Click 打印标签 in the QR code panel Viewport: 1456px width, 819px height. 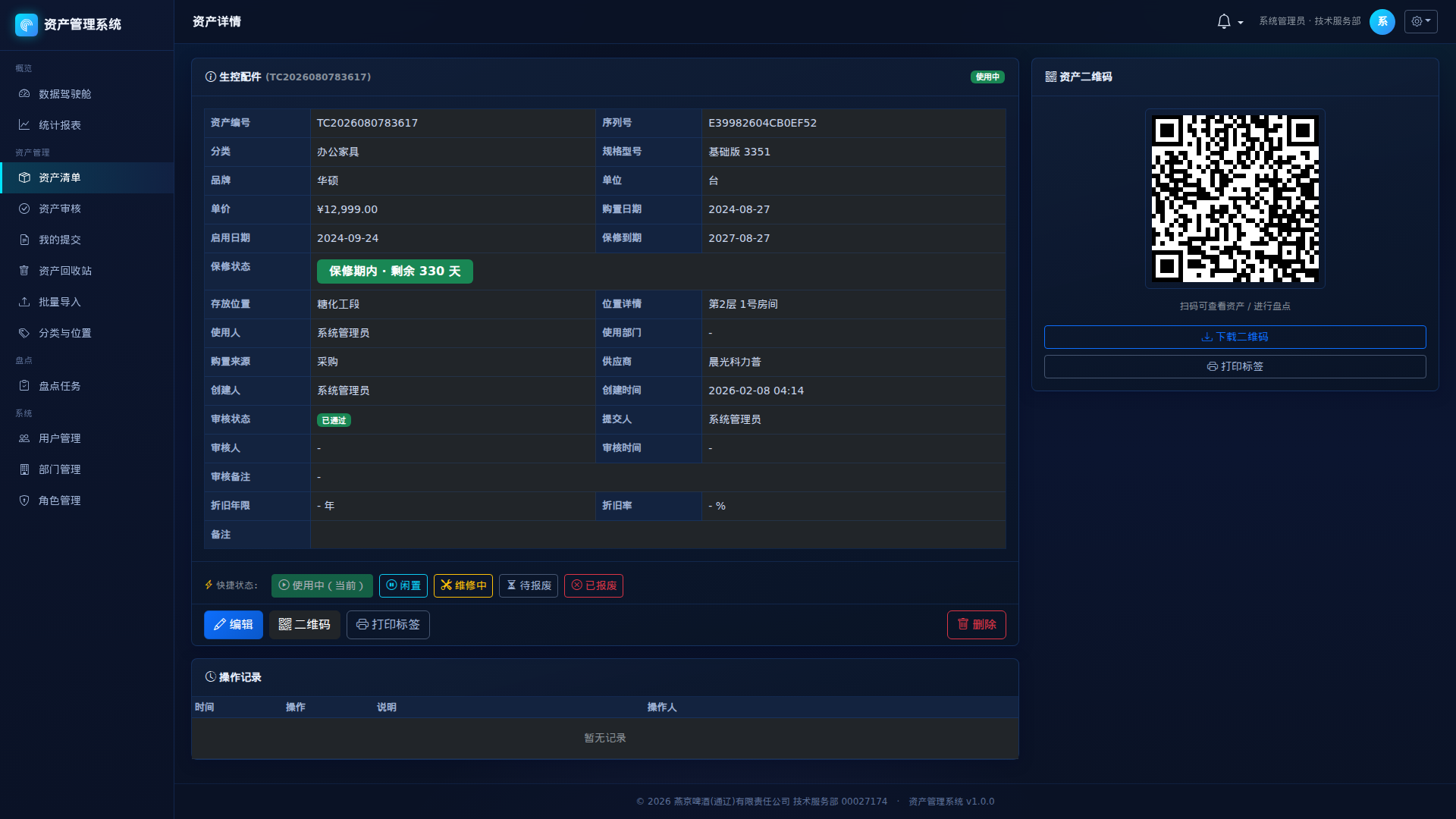[x=1235, y=366]
